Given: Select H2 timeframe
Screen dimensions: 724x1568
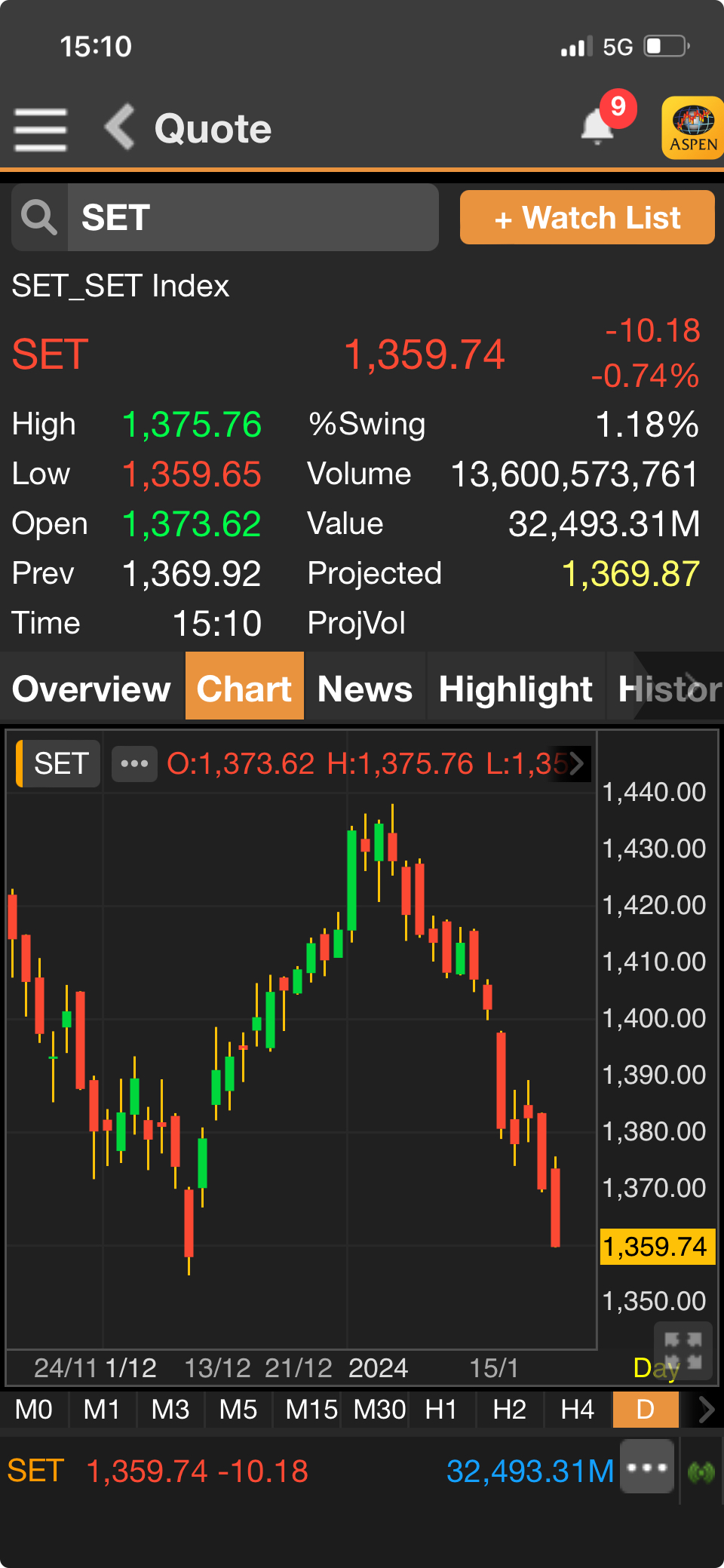Looking at the screenshot, I should [x=510, y=1409].
